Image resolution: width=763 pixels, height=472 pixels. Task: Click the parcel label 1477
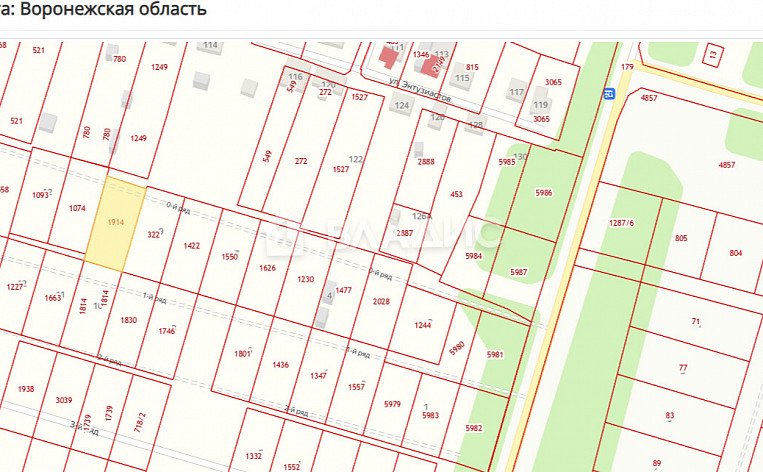344,290
